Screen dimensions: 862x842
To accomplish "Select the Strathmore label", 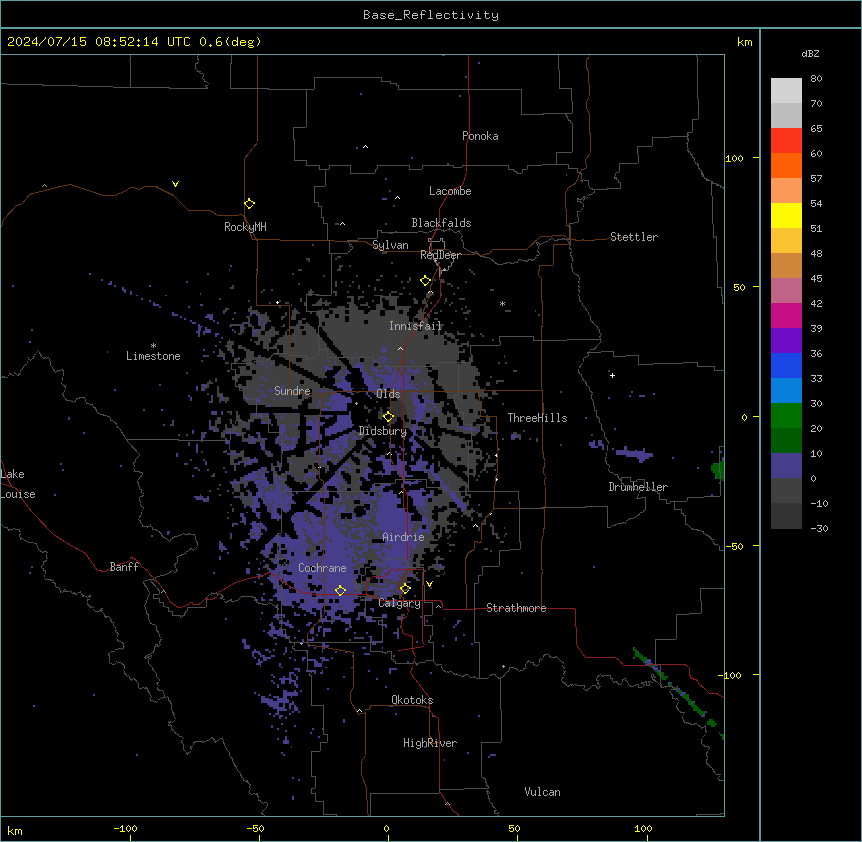I will click(x=516, y=608).
